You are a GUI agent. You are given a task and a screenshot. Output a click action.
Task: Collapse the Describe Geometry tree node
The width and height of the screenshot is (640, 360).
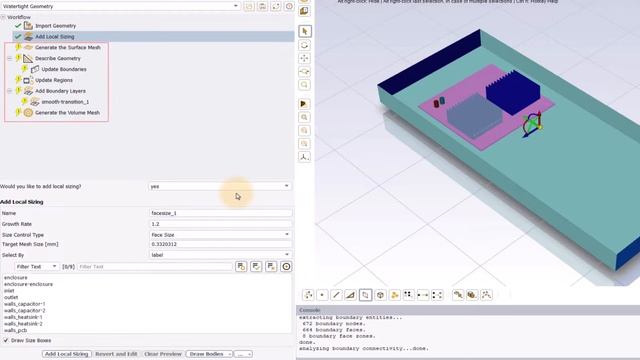pyautogui.click(x=9, y=58)
